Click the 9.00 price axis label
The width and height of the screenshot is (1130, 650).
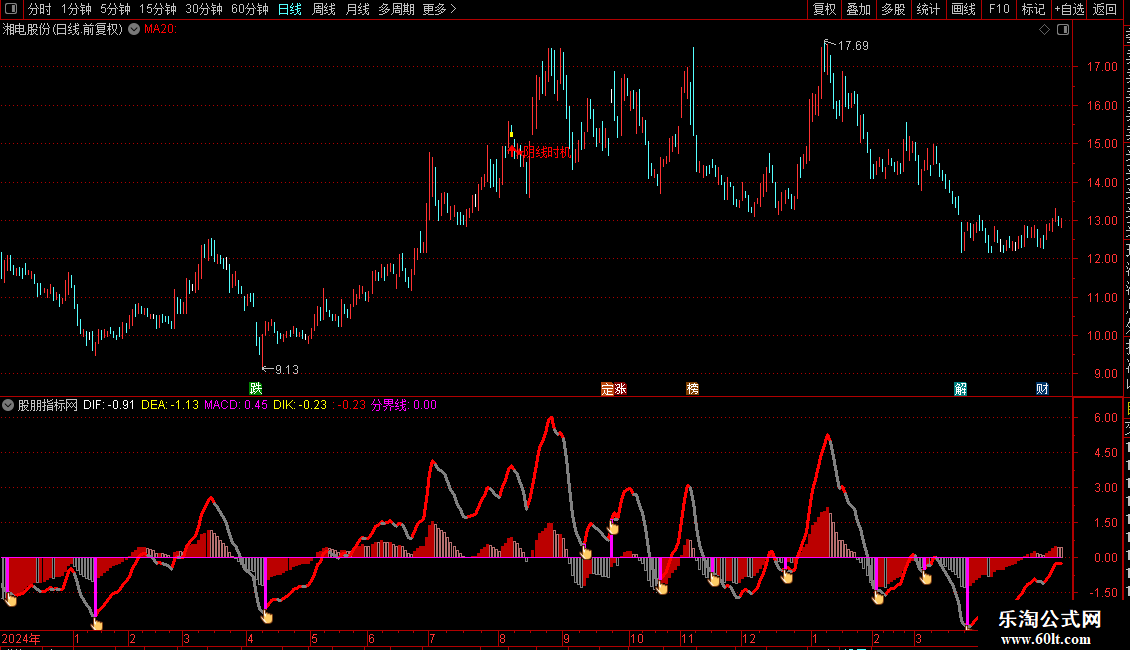tap(1105, 374)
